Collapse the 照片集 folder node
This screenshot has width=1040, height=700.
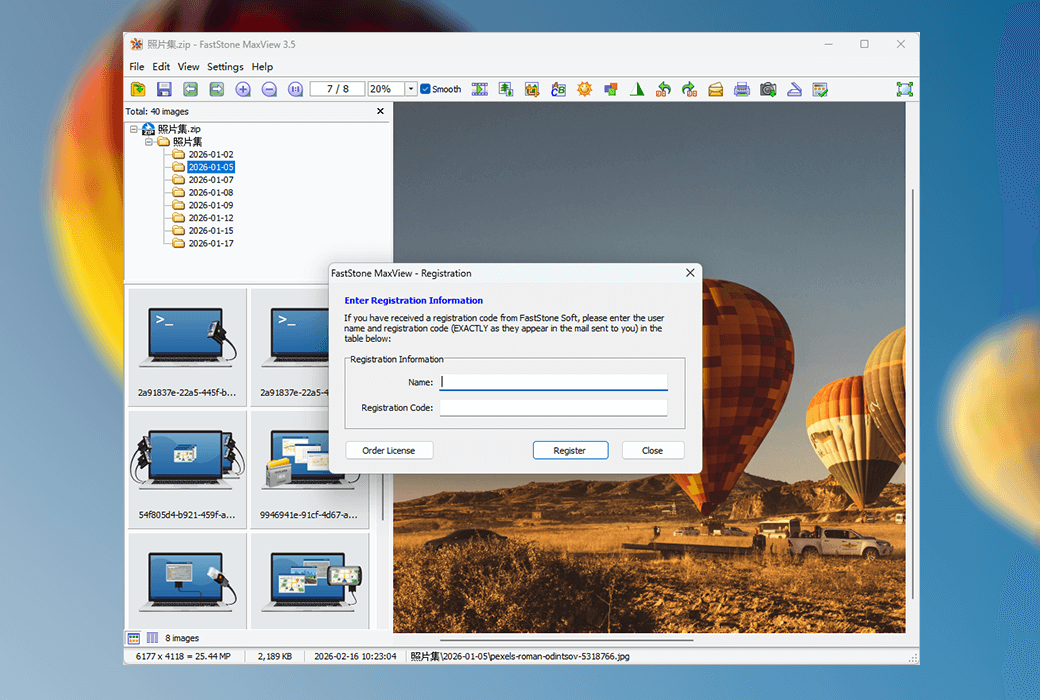148,142
